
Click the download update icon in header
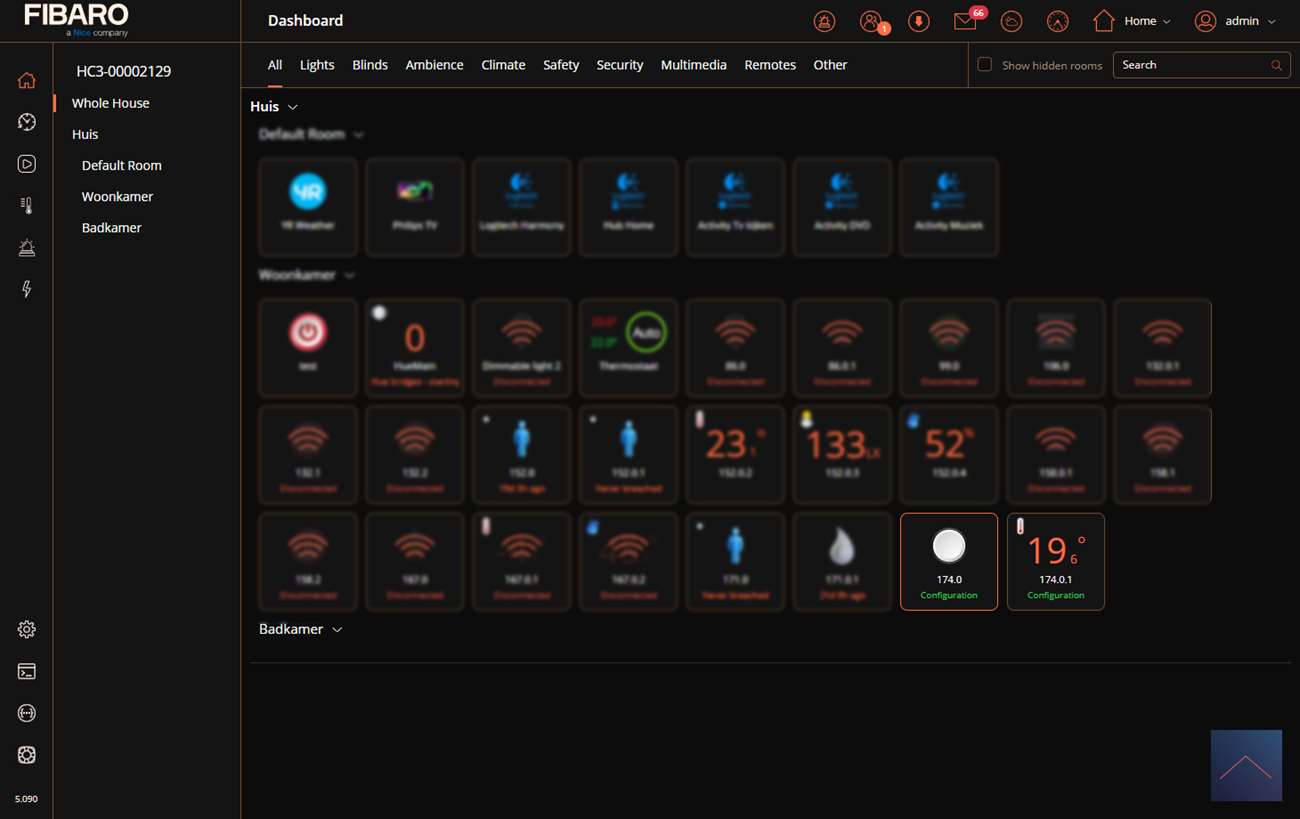click(x=918, y=21)
